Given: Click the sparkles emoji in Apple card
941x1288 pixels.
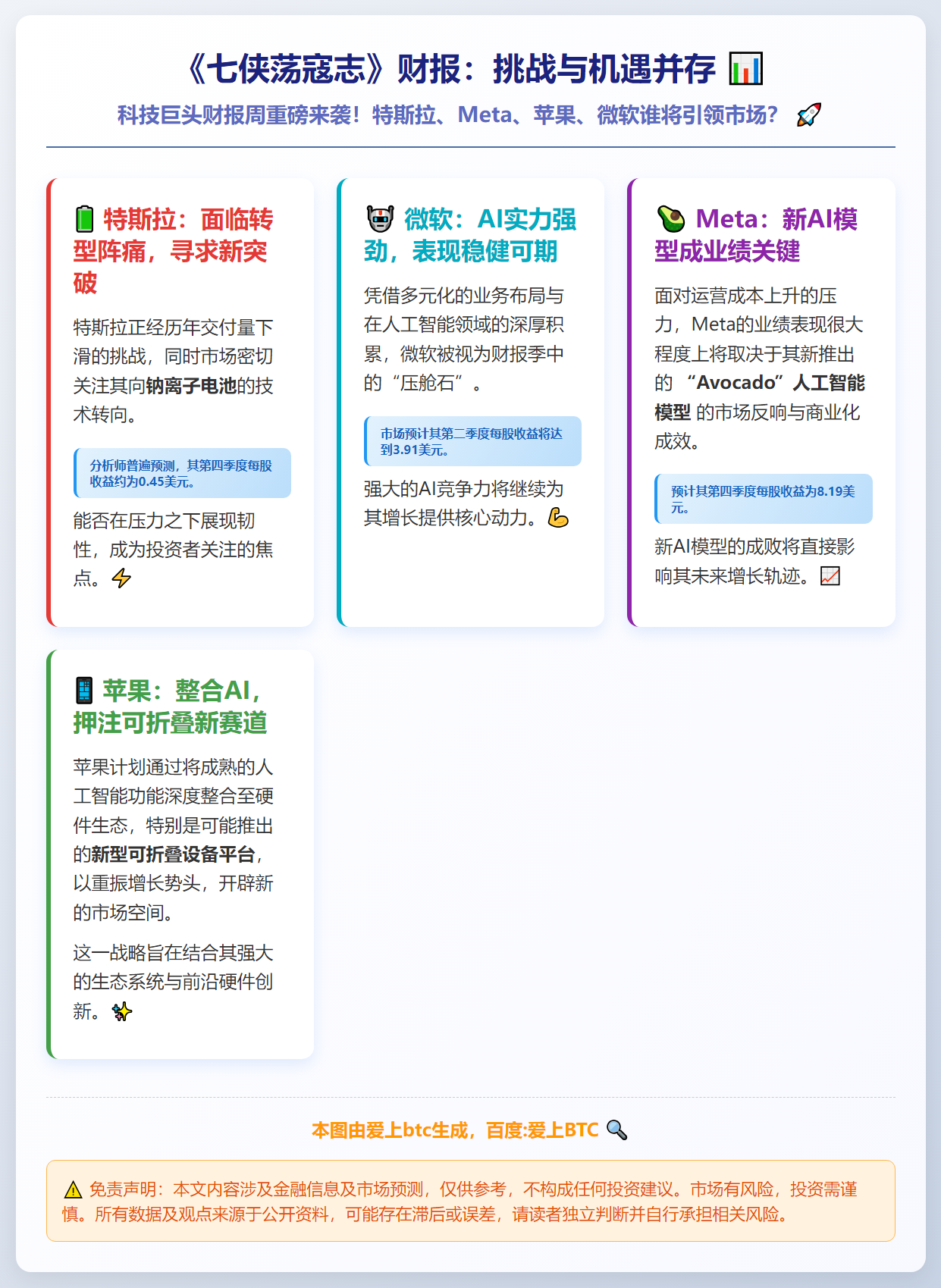Looking at the screenshot, I should [121, 1011].
